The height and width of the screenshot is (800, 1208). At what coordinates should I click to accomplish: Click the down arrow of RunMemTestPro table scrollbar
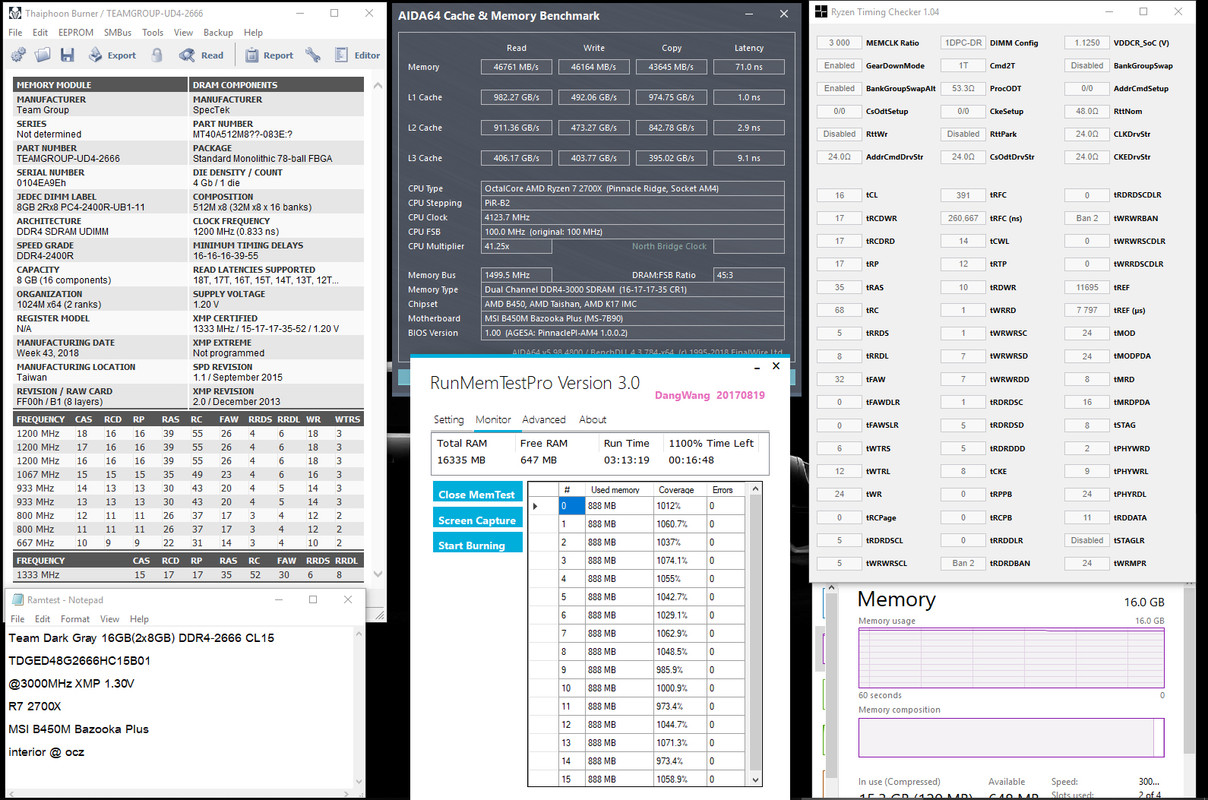coord(755,779)
